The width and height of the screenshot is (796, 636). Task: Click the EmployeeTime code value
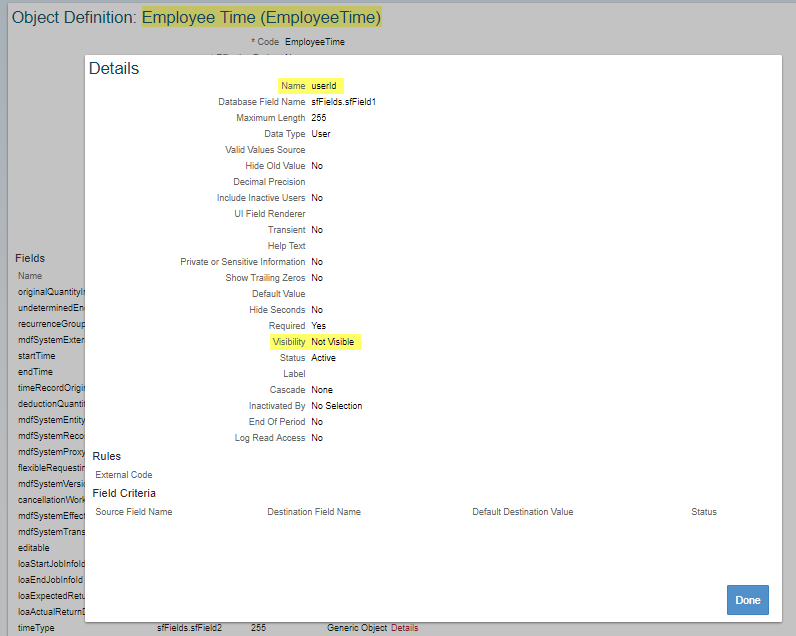(x=315, y=42)
